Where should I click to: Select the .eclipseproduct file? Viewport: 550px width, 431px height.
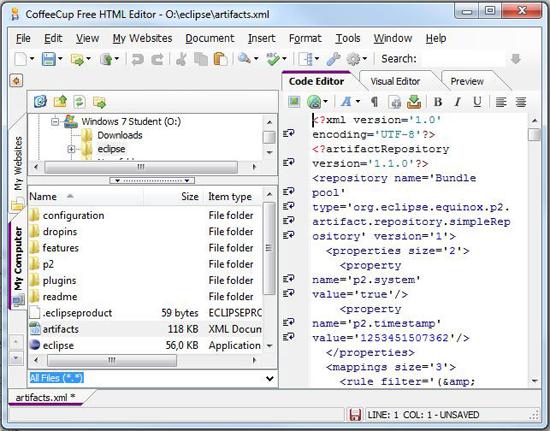click(145, 313)
